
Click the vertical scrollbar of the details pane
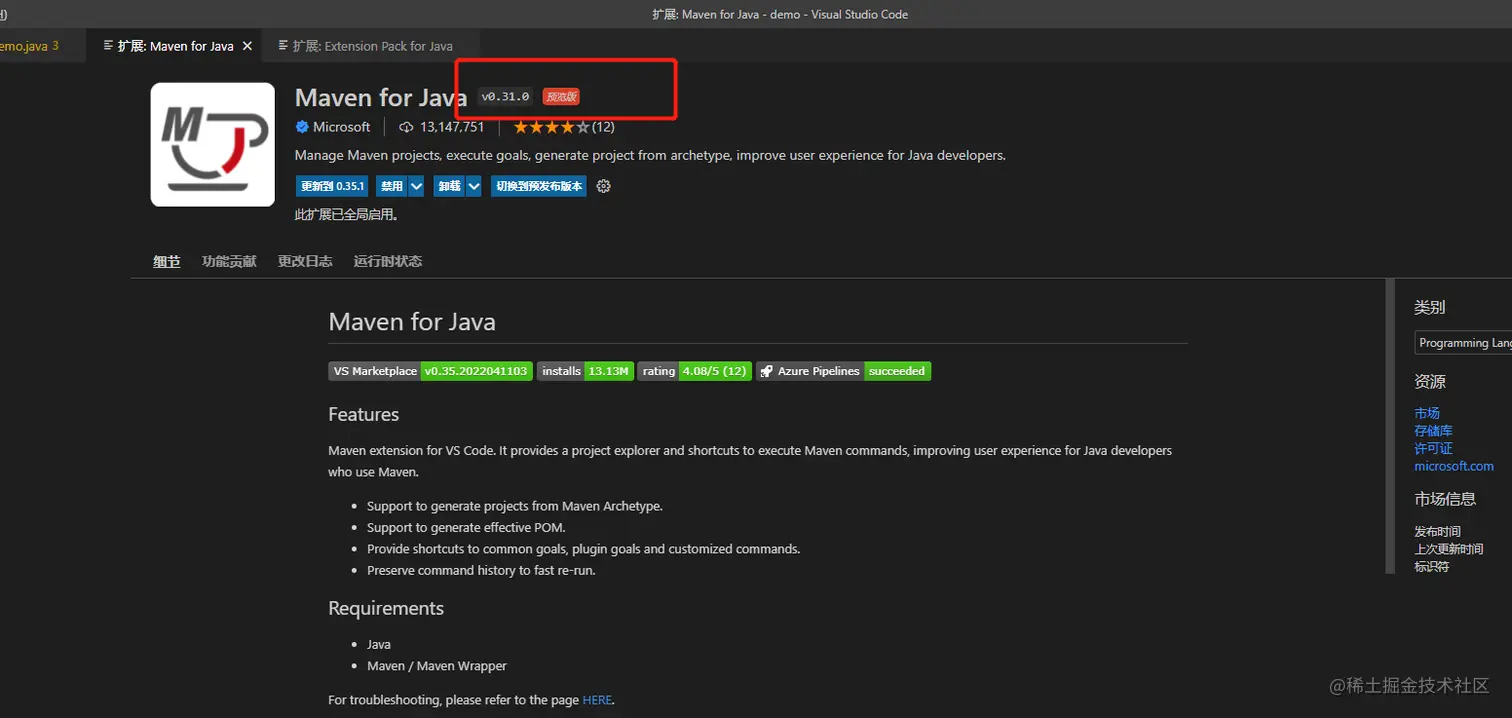1389,427
